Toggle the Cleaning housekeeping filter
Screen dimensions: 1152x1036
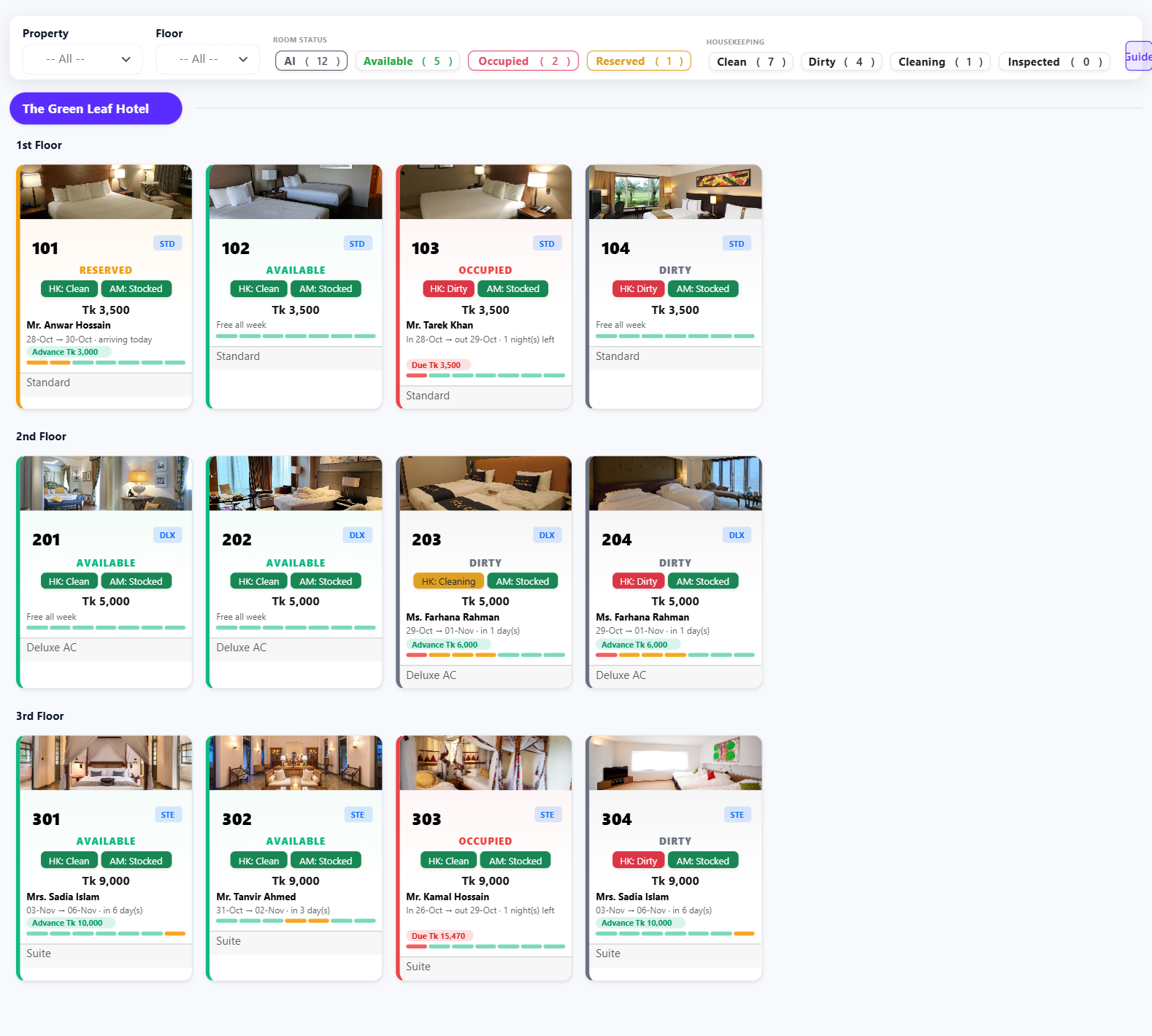(x=941, y=62)
